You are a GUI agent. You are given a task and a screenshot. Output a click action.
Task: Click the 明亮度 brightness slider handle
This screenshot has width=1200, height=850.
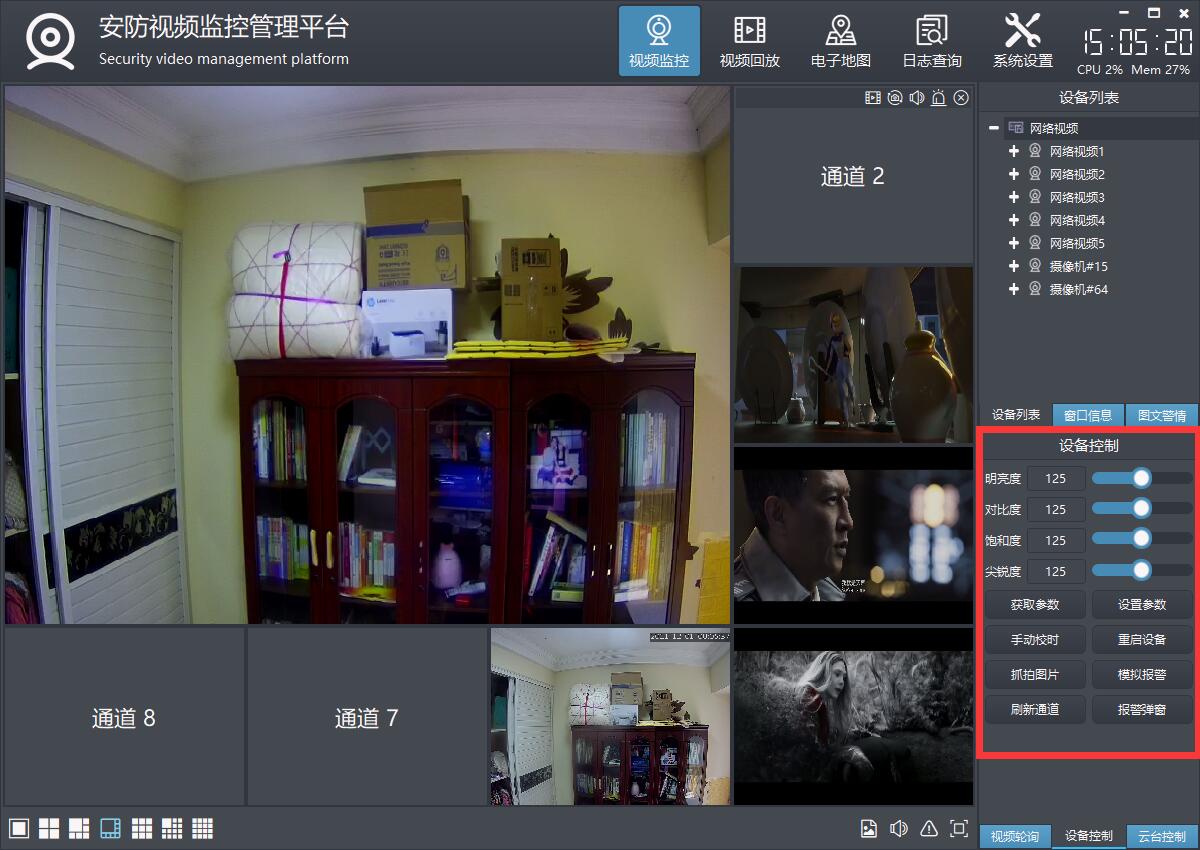(1141, 478)
